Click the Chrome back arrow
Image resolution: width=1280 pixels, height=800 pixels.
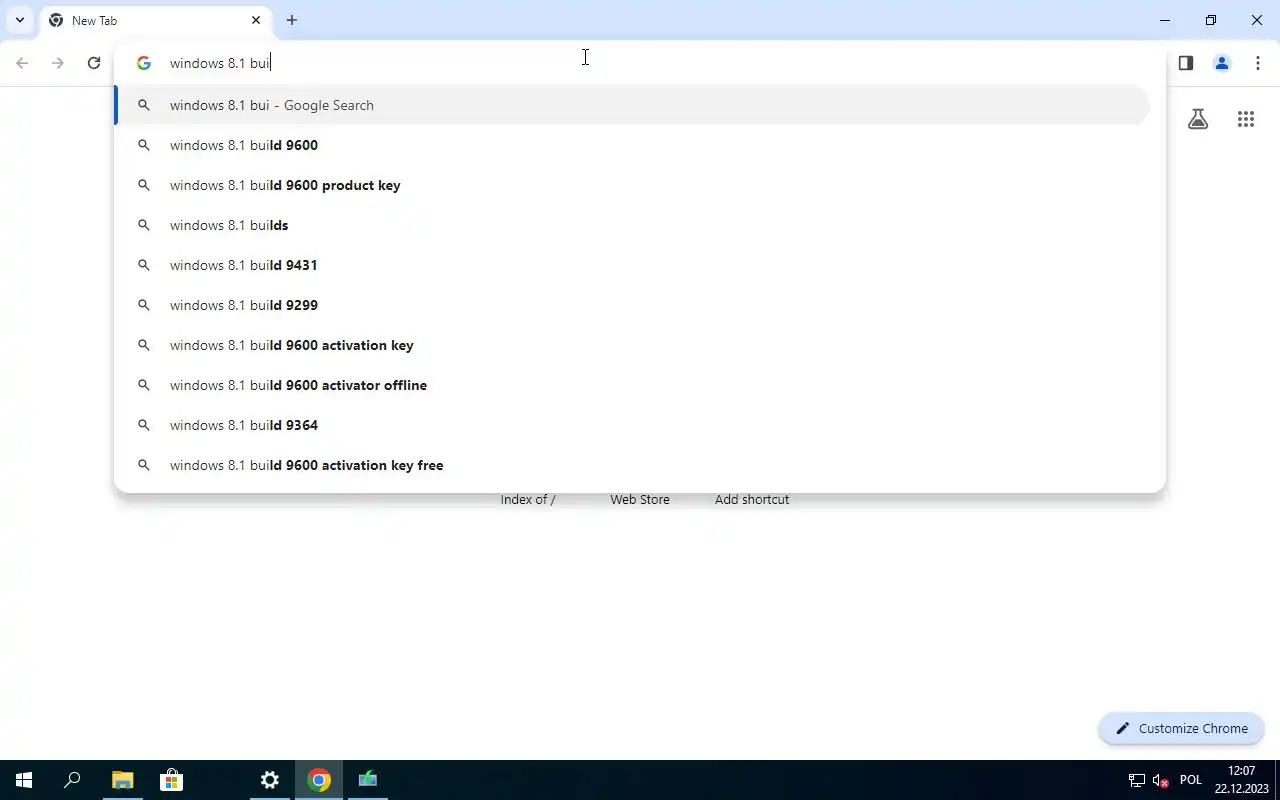[22, 63]
